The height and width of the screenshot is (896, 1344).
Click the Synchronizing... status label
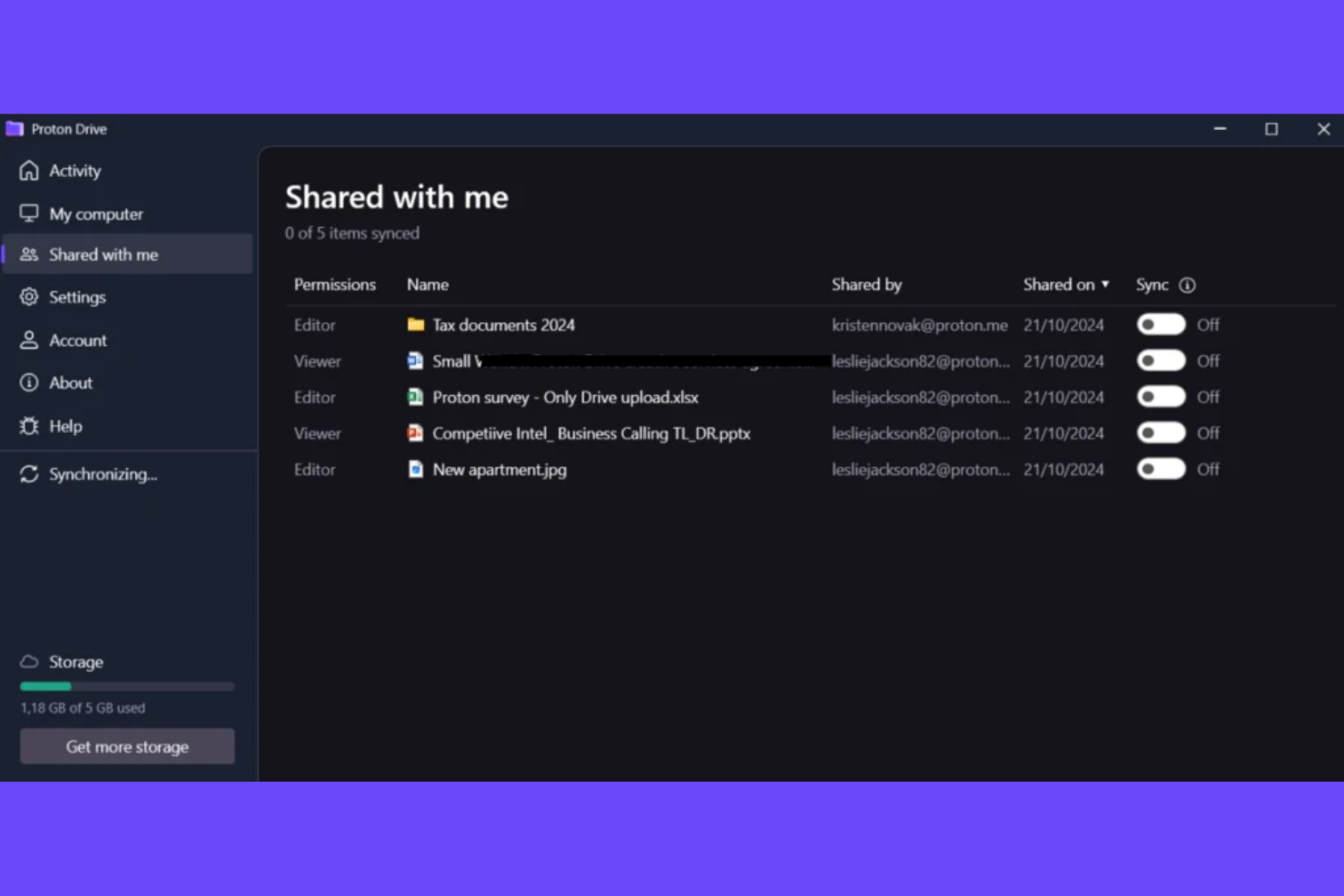coord(103,474)
